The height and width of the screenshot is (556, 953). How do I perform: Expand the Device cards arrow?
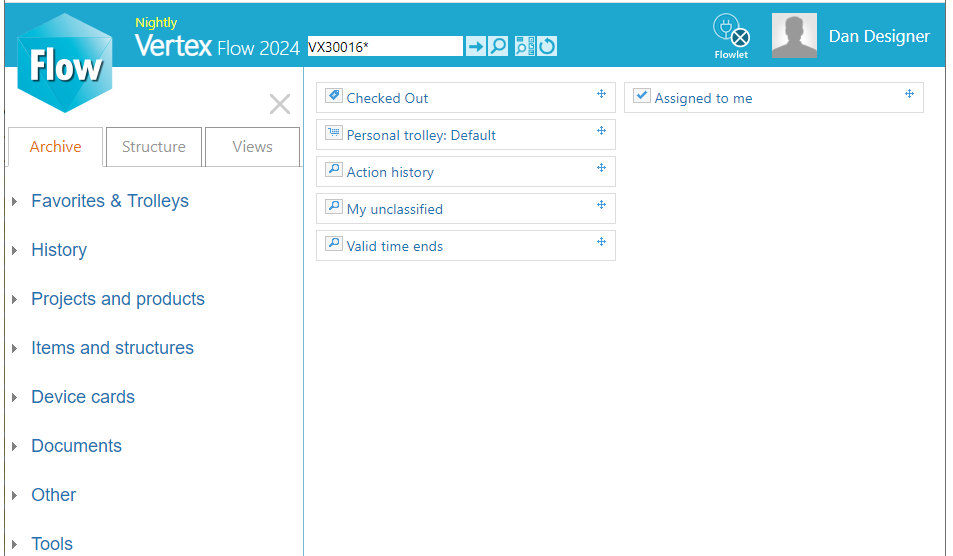pyautogui.click(x=15, y=397)
